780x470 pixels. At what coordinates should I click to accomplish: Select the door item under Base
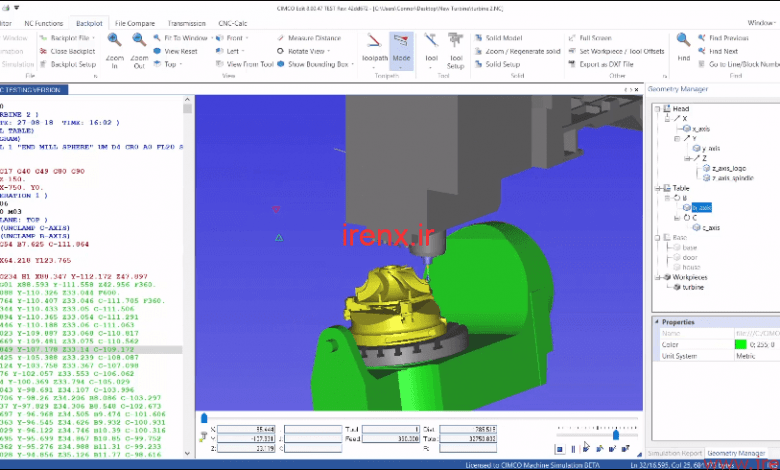pos(689,257)
